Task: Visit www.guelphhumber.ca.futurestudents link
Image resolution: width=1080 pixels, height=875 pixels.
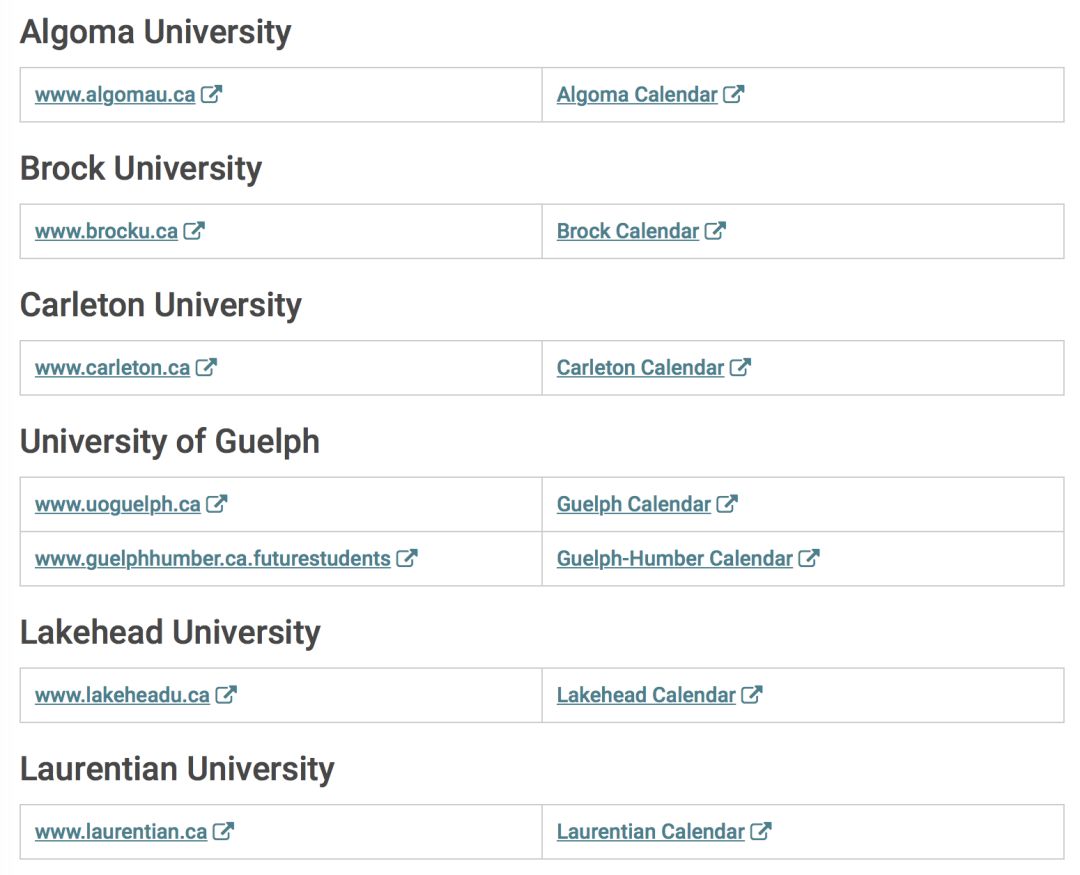Action: point(213,558)
